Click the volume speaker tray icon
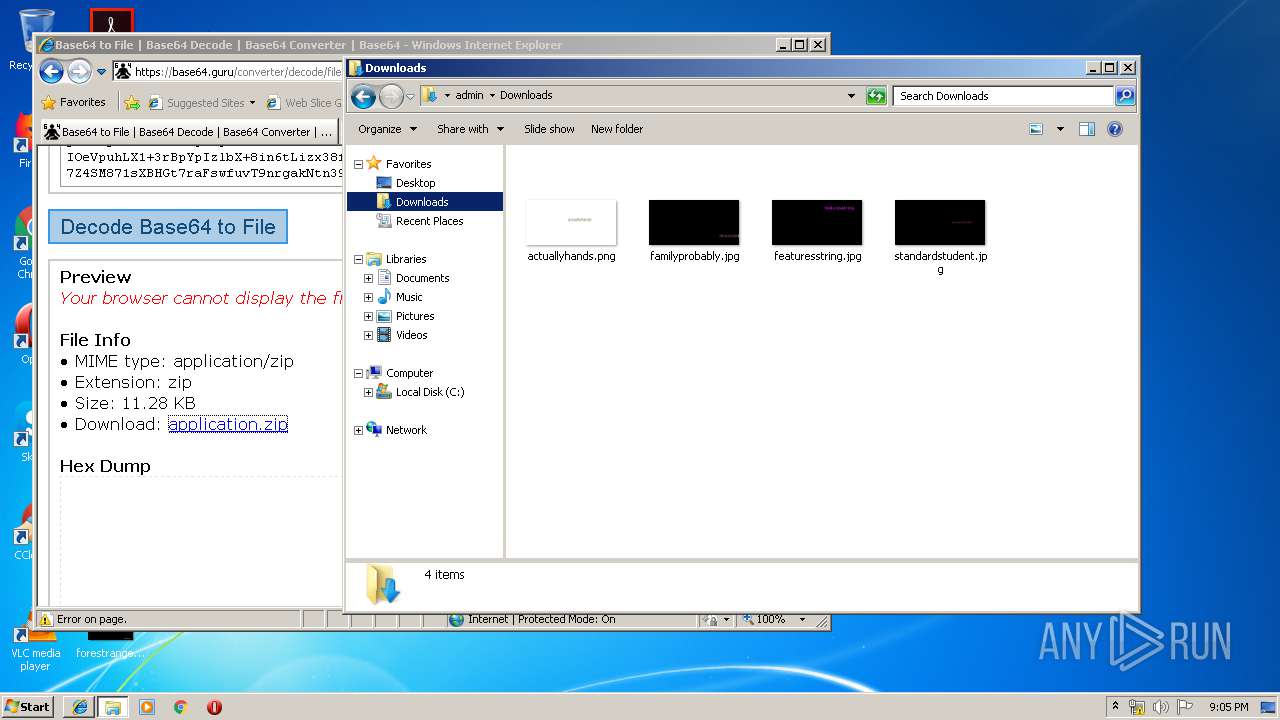The height and width of the screenshot is (720, 1280). (x=1161, y=707)
